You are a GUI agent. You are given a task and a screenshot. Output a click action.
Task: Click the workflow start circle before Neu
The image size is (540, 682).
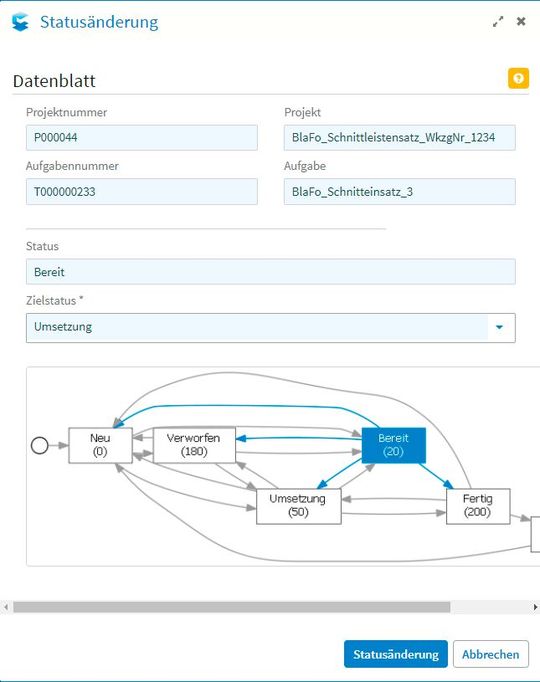(x=40, y=445)
